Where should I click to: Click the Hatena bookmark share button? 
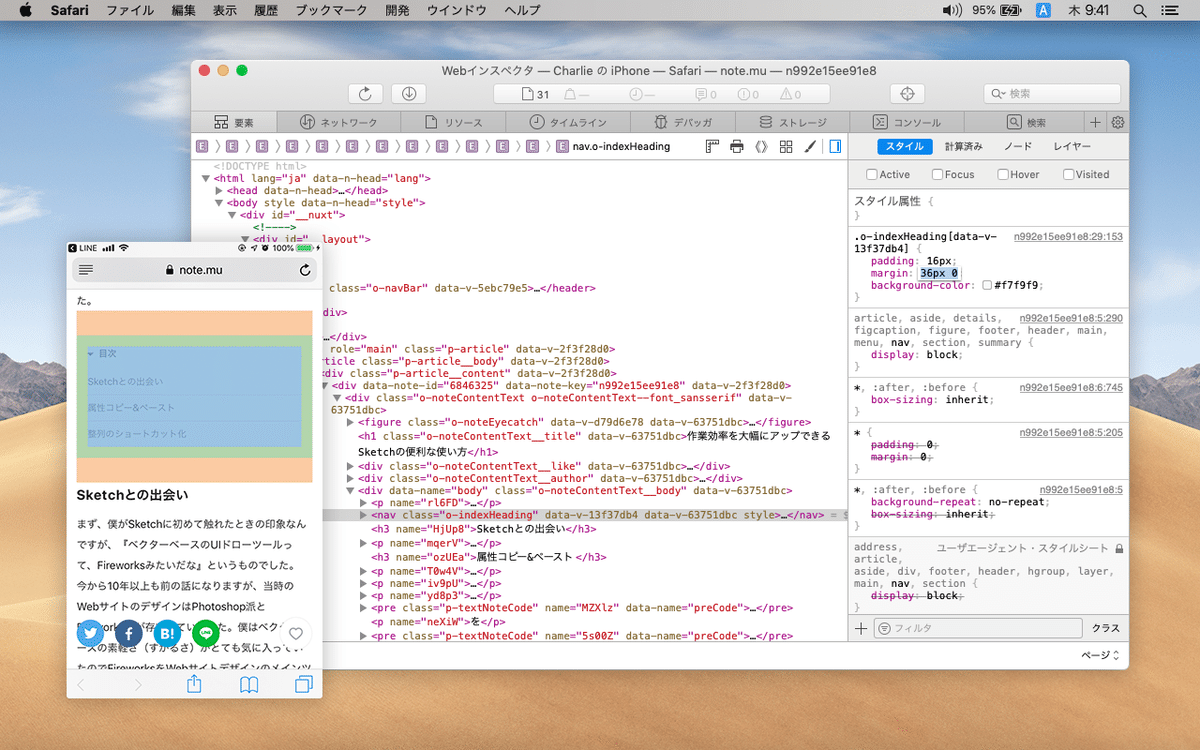click(167, 633)
